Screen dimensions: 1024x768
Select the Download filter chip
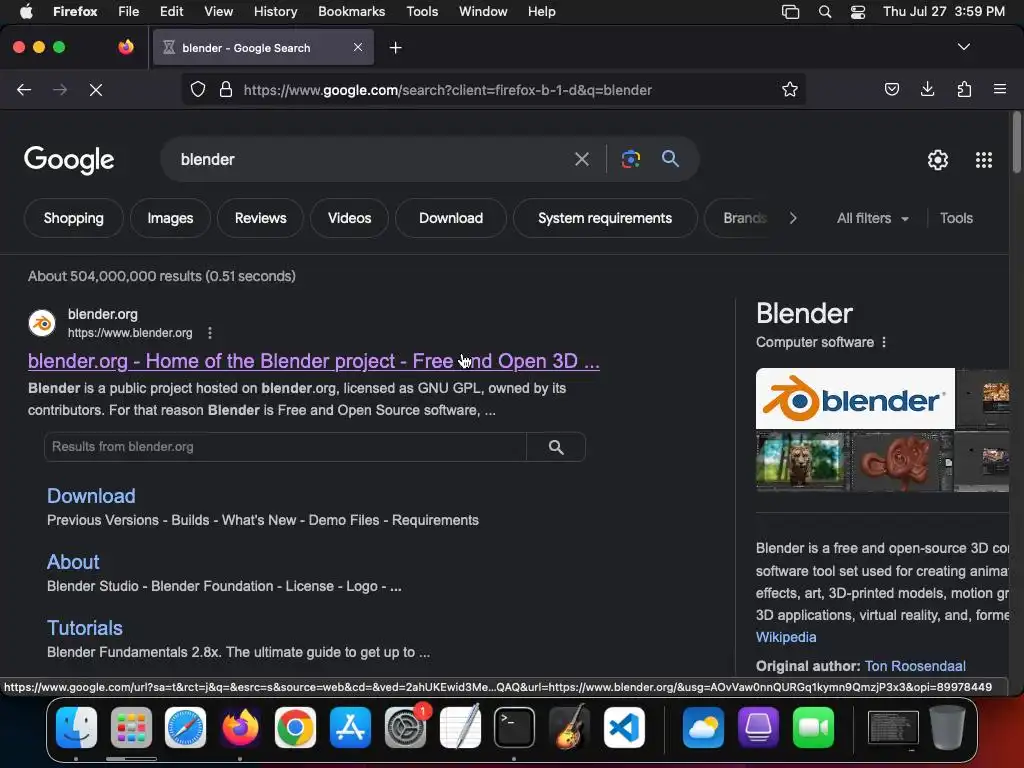pyautogui.click(x=451, y=218)
